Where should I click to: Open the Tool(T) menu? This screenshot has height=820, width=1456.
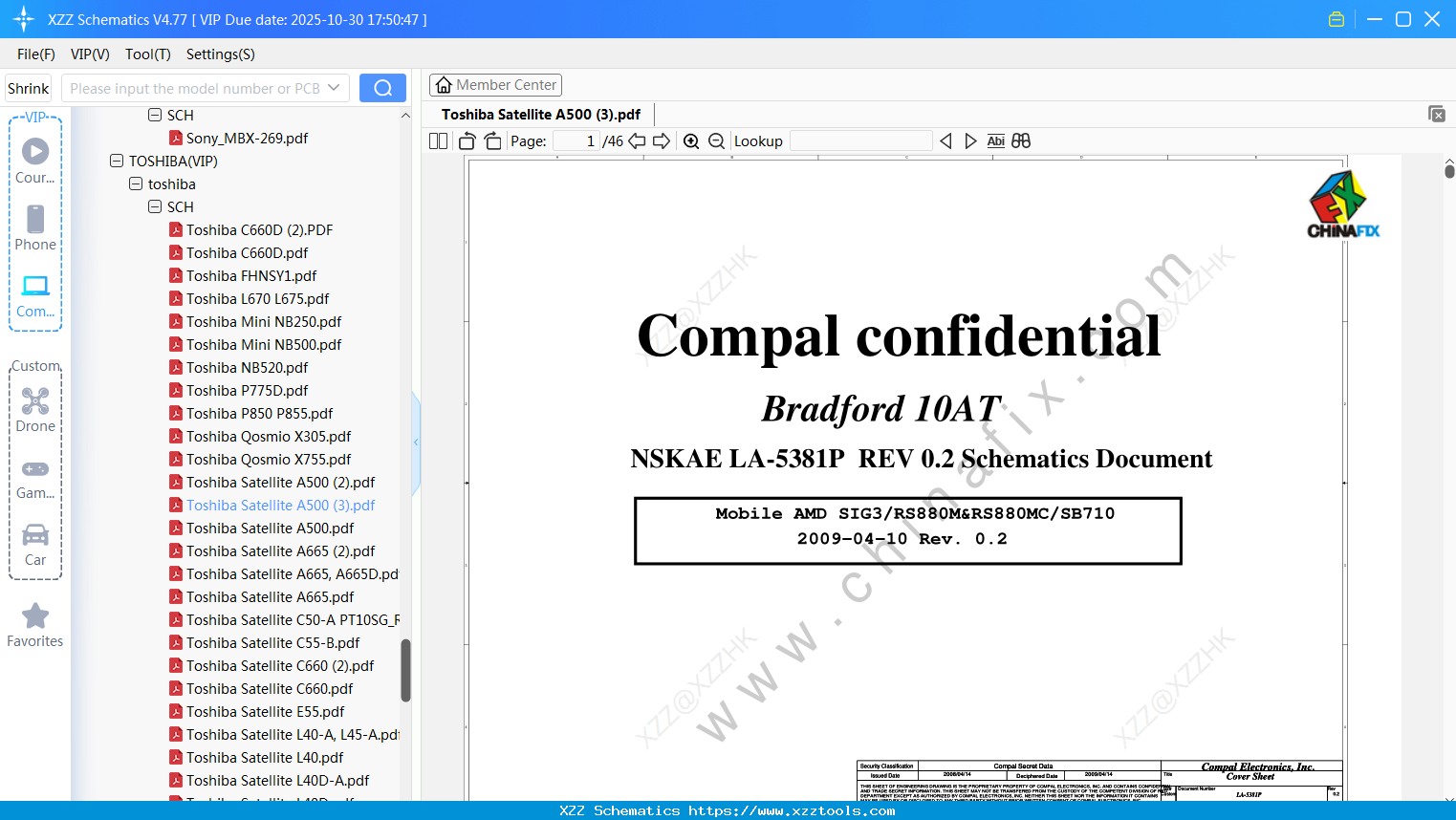[x=148, y=54]
